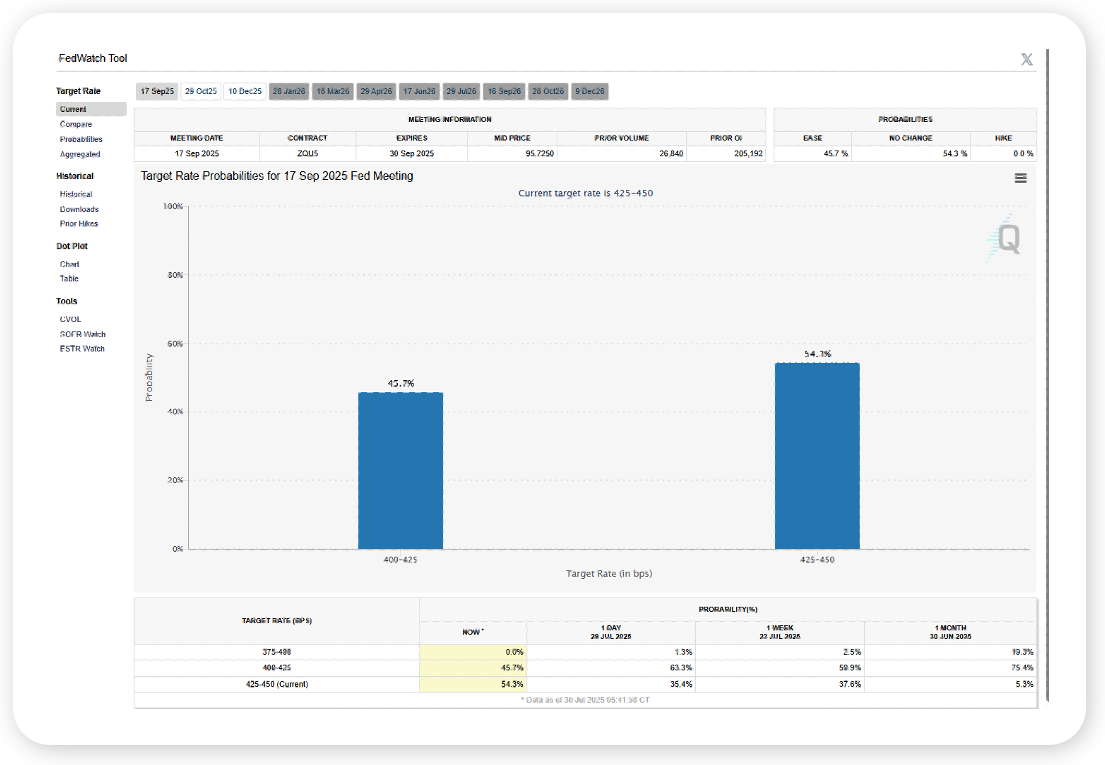Open the 29 Apr26 meeting tab

point(376,92)
